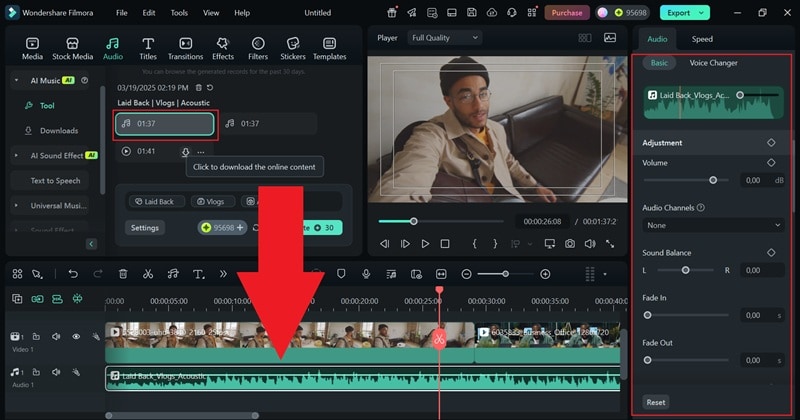Click the Export button
Viewport: 800px width, 420px height.
click(x=678, y=13)
